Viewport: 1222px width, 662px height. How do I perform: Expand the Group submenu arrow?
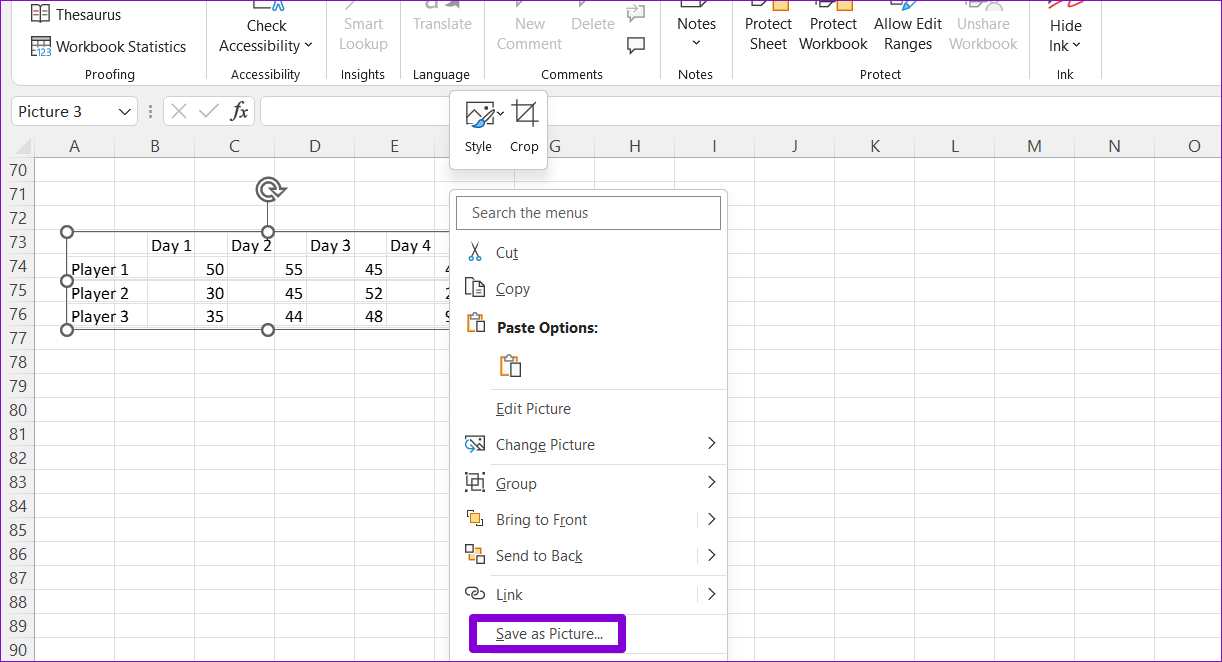click(711, 482)
